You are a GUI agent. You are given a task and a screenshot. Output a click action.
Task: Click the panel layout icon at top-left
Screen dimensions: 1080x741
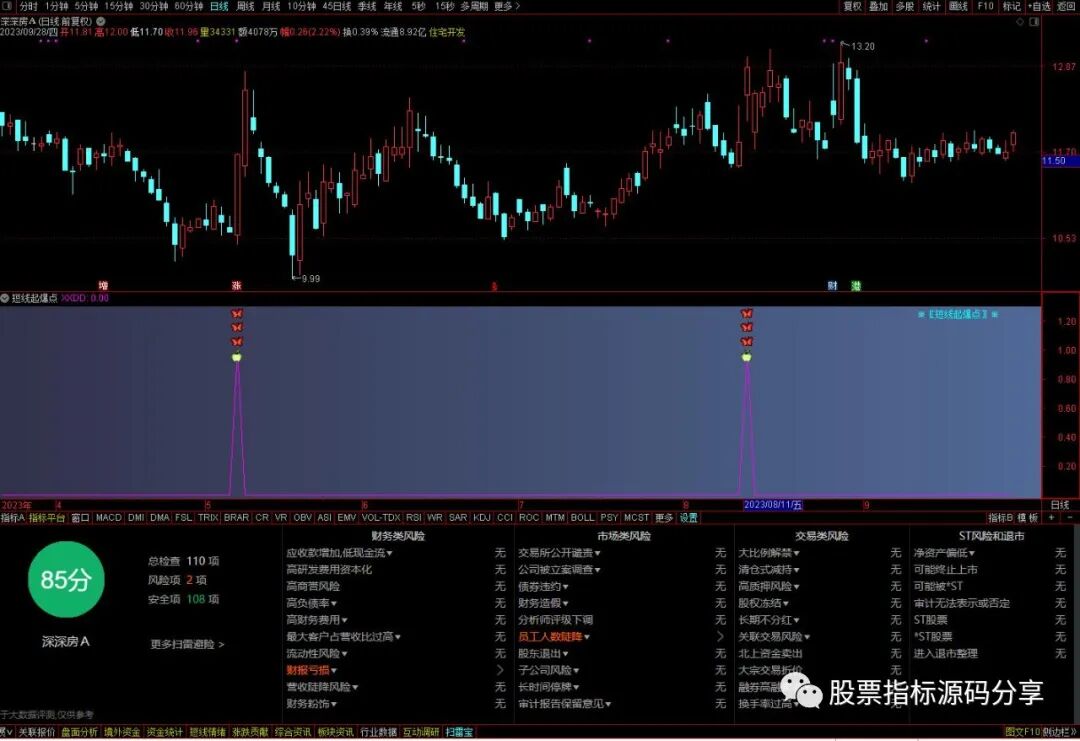[7, 6]
